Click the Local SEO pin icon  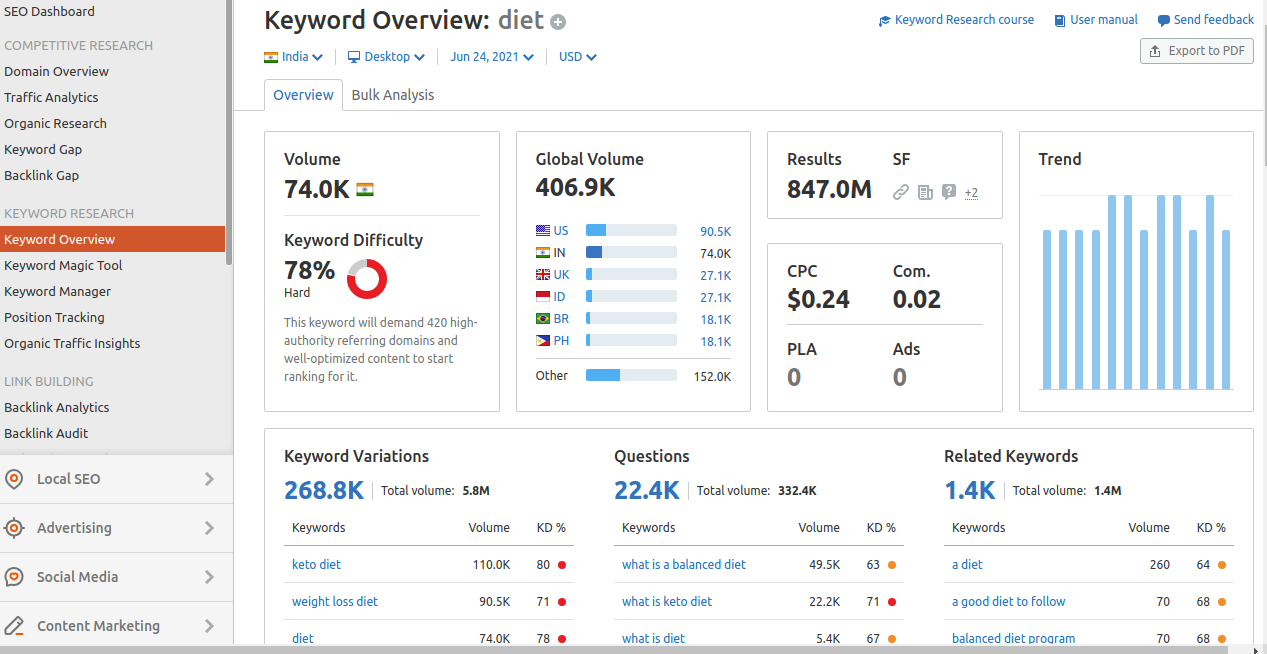[x=14, y=479]
